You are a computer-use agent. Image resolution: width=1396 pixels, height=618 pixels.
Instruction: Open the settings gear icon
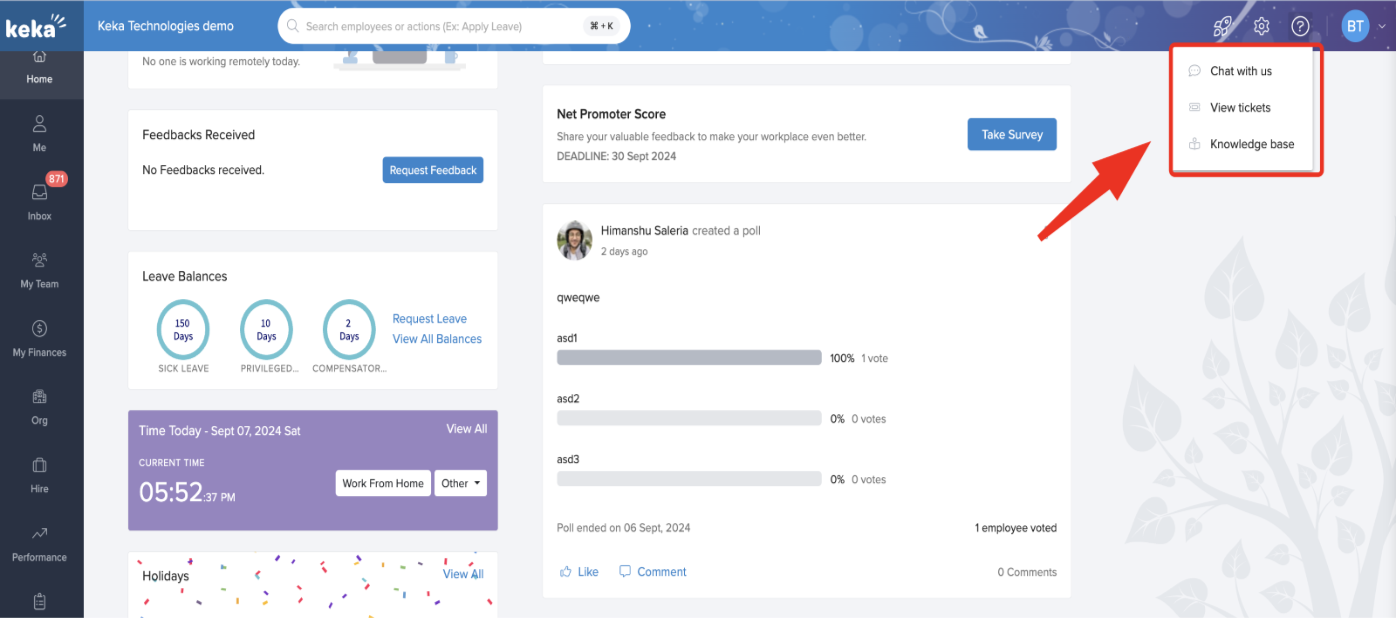(1261, 27)
